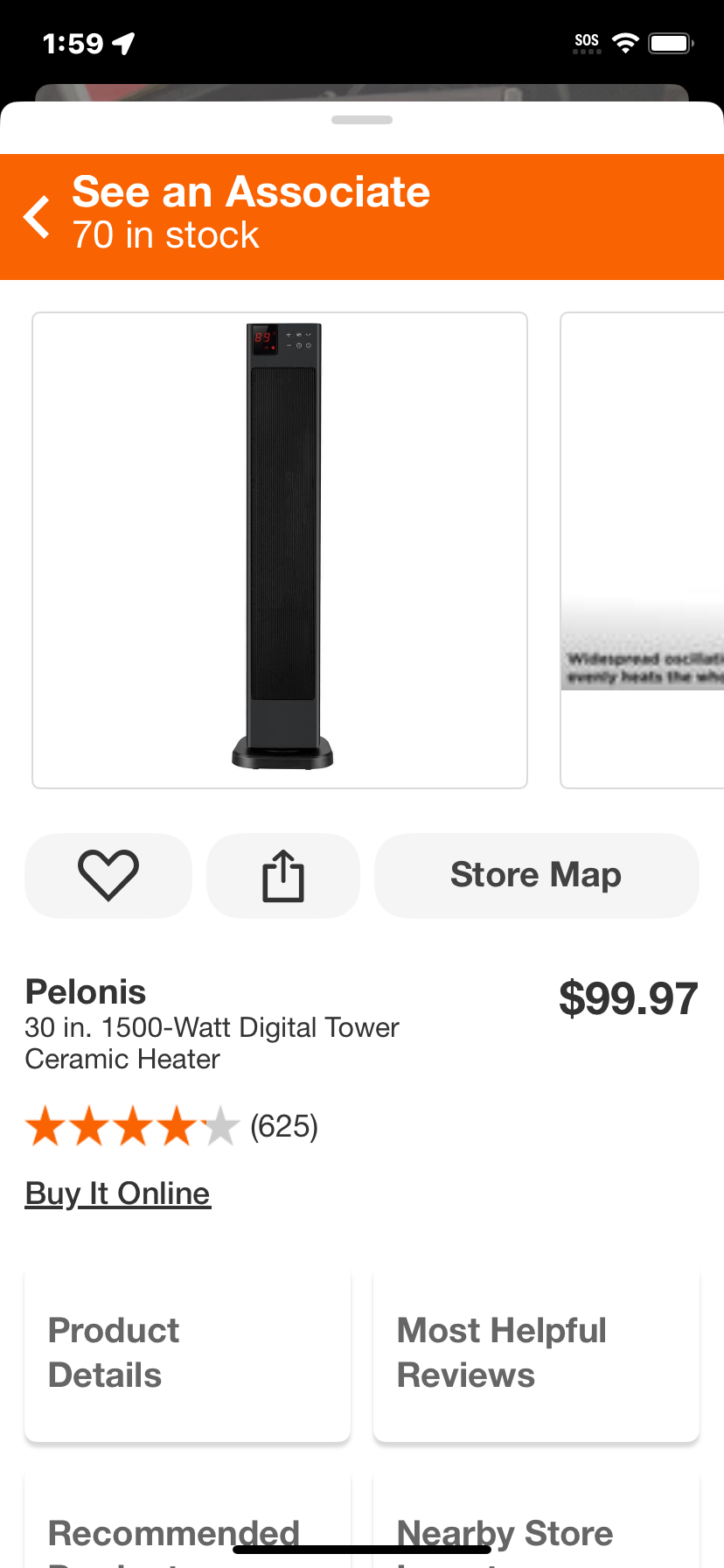Viewport: 724px width, 1568px height.
Task: Tap the Wi-Fi status icon
Action: (625, 43)
